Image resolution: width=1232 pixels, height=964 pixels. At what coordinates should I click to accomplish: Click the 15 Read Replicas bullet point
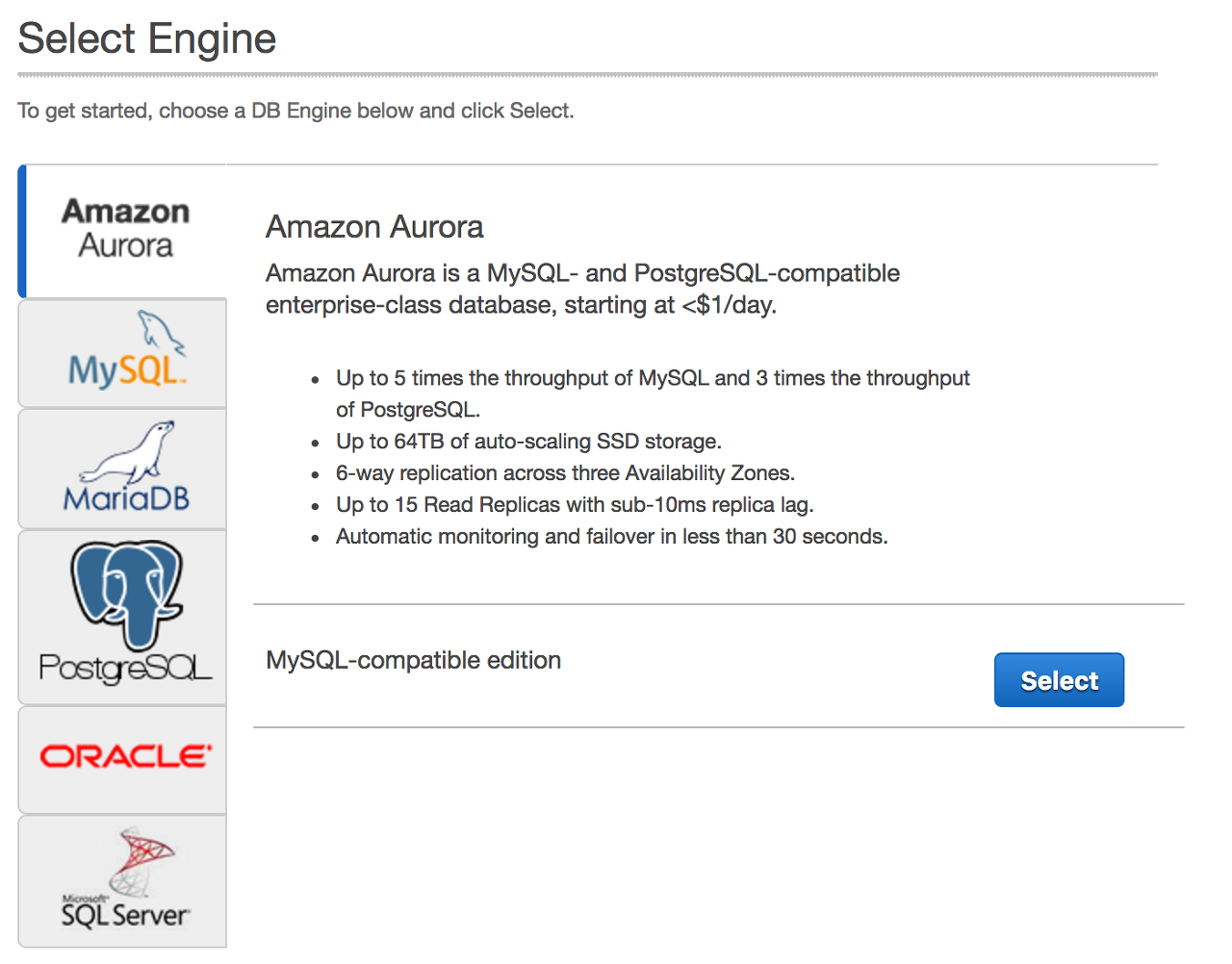point(575,505)
